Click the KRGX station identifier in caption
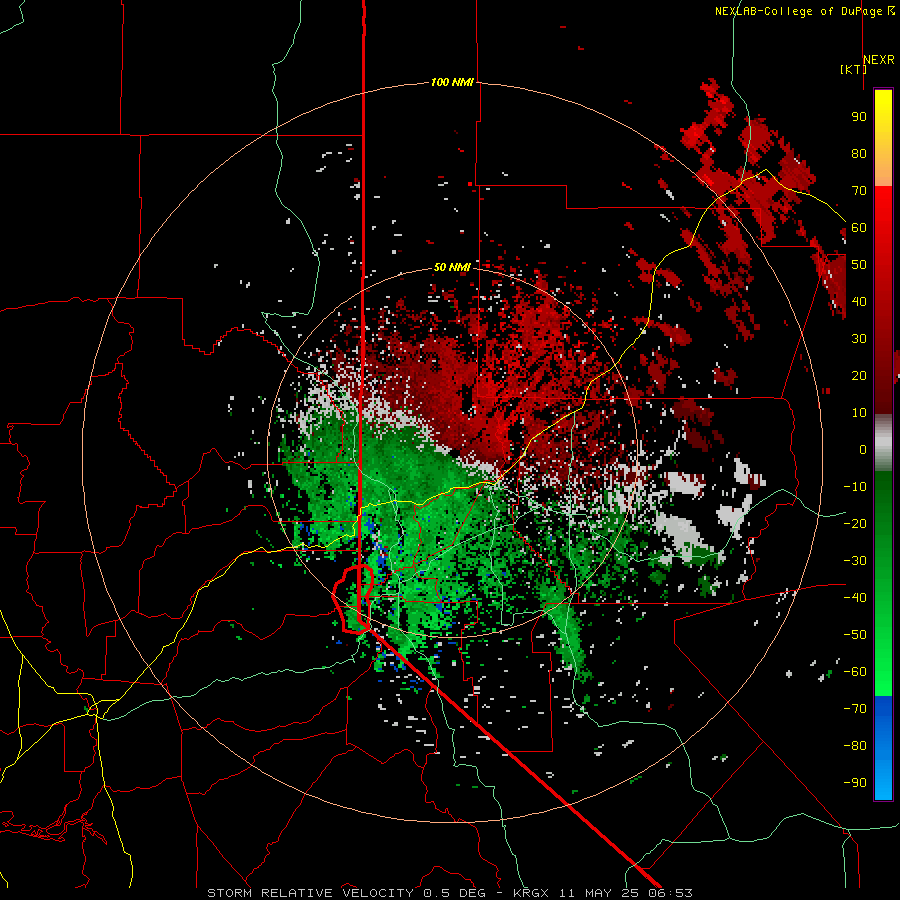The width and height of the screenshot is (900, 900). (x=532, y=893)
